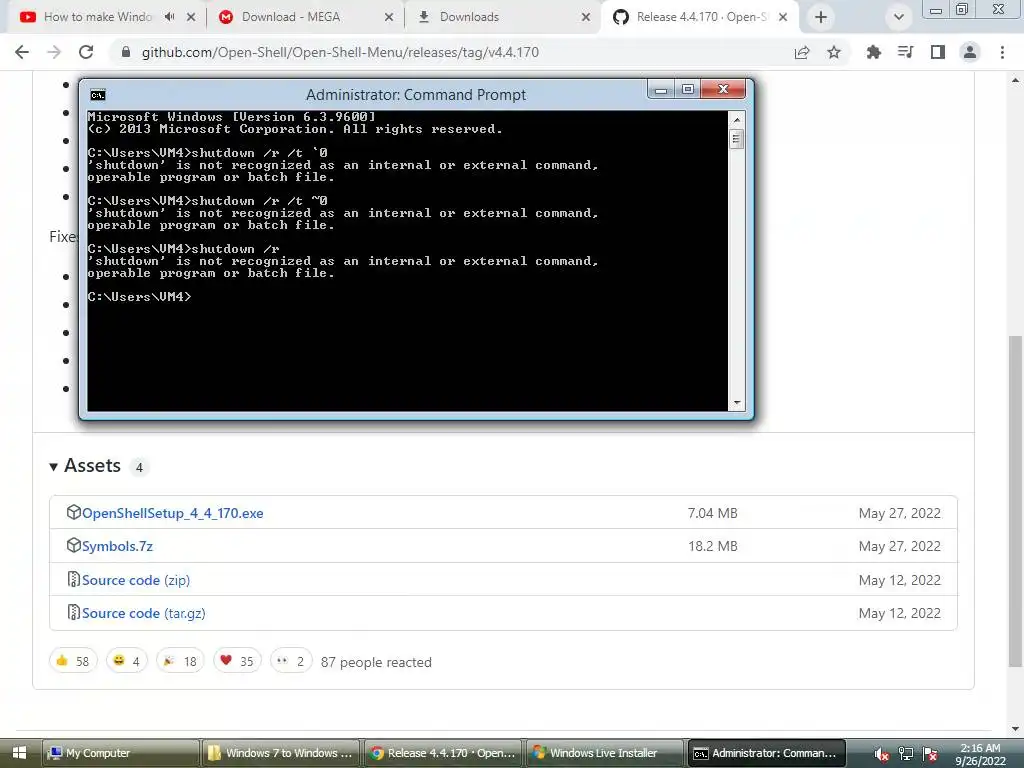Open a new Chrome tab
This screenshot has height=768, width=1024.
(x=821, y=17)
